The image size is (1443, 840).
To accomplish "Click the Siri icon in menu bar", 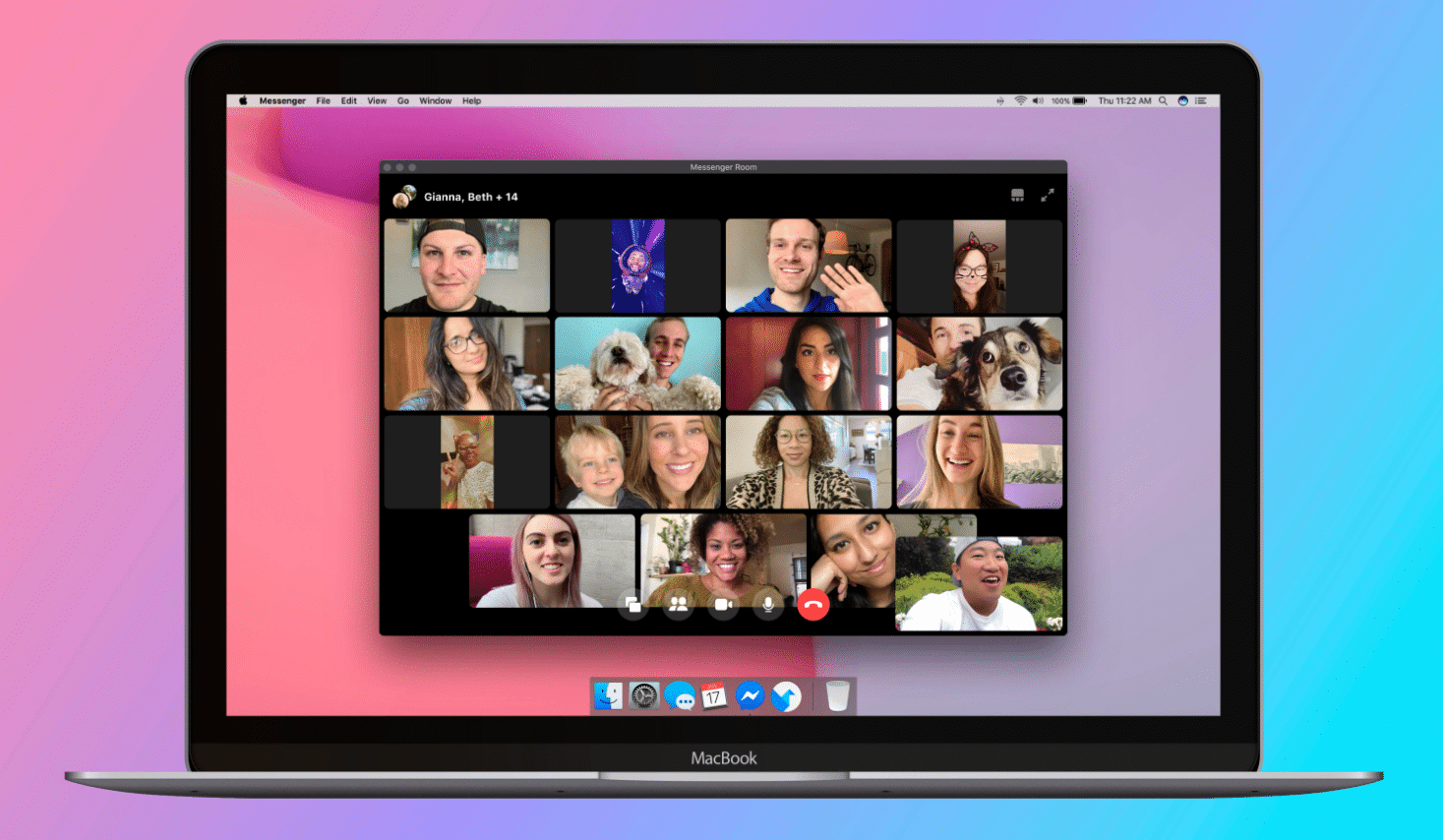I will click(x=1183, y=100).
